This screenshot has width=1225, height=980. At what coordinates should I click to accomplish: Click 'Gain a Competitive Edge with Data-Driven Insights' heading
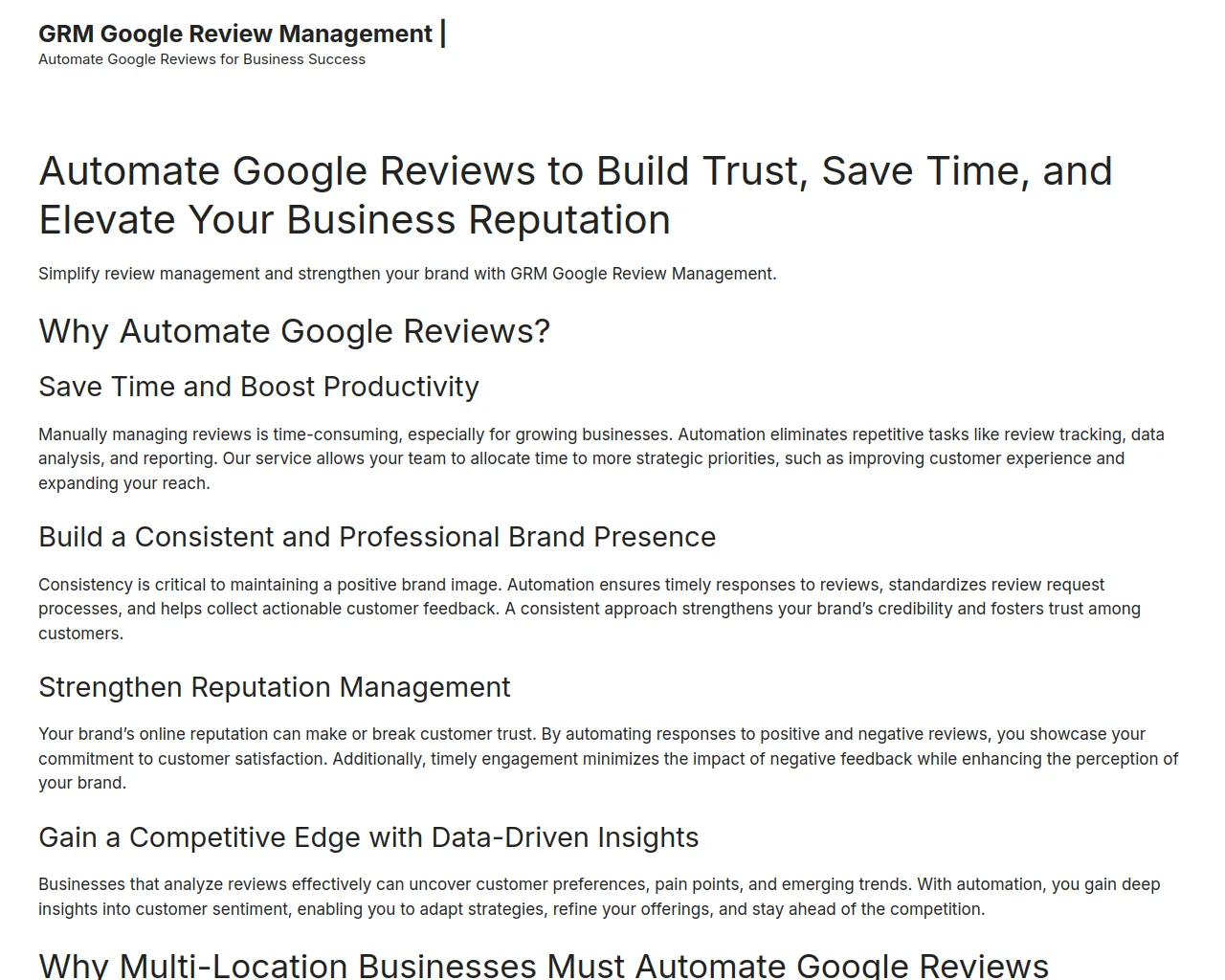368,837
